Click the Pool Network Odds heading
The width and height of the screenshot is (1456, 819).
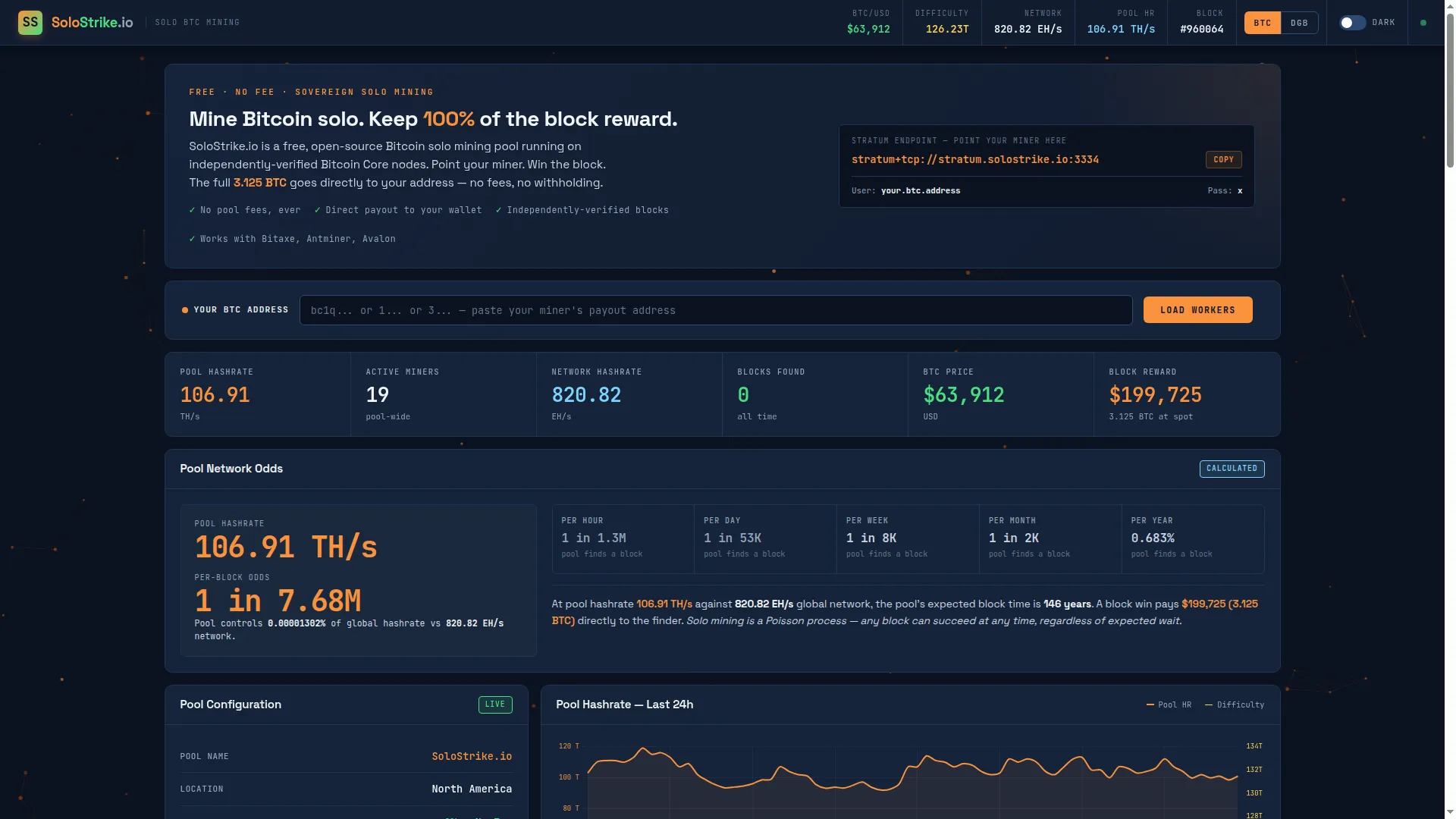pyautogui.click(x=231, y=469)
